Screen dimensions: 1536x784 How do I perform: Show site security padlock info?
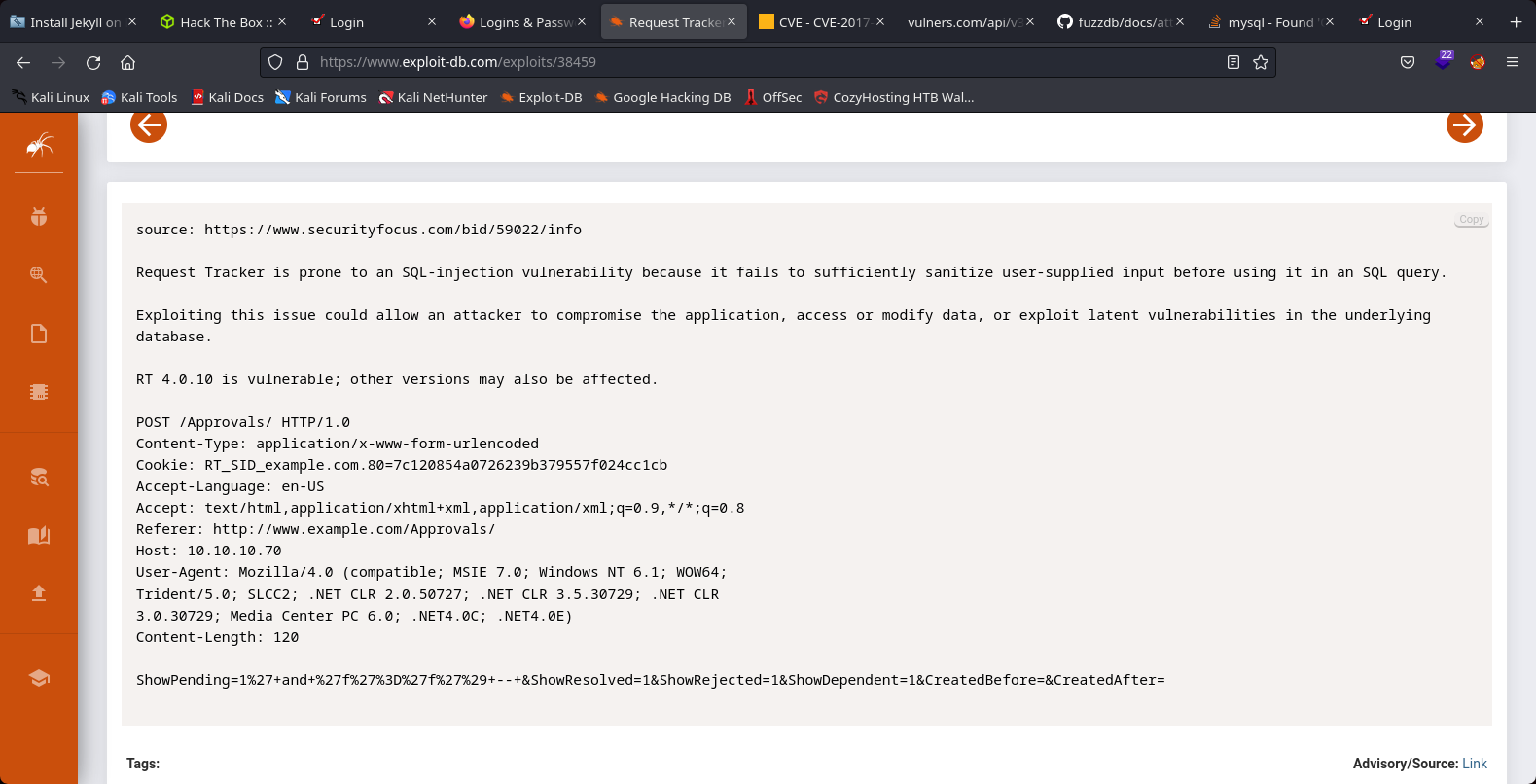[303, 62]
